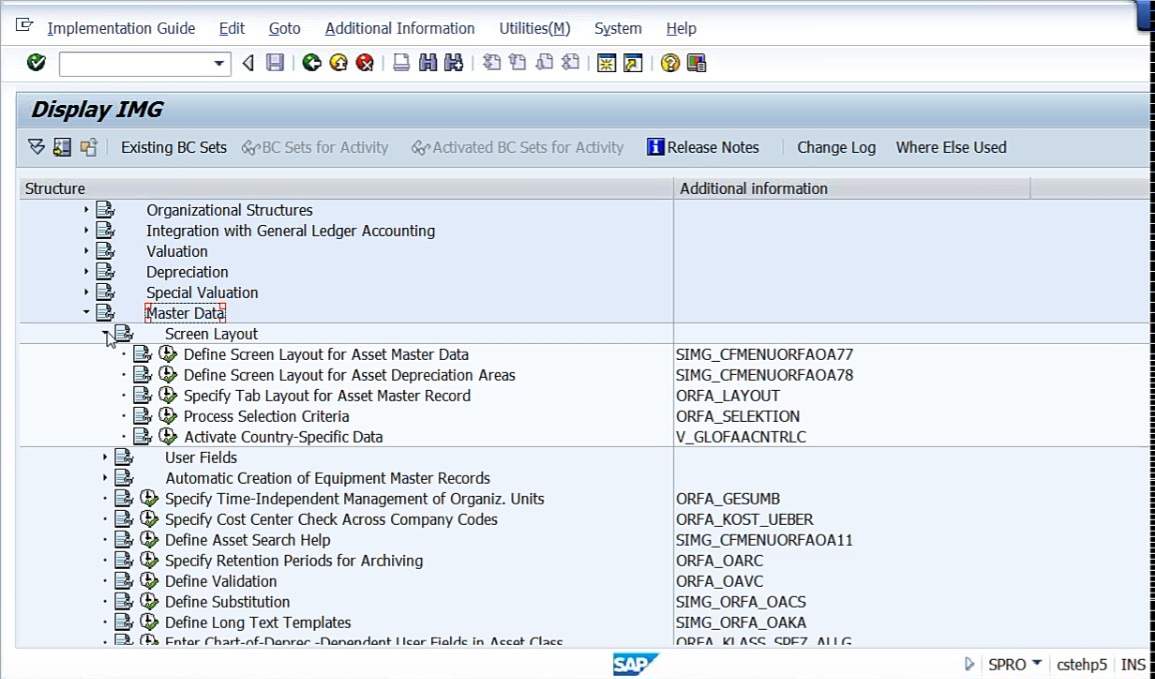Expand the User Fields node
Viewport: 1155px width, 679px height.
[x=105, y=457]
